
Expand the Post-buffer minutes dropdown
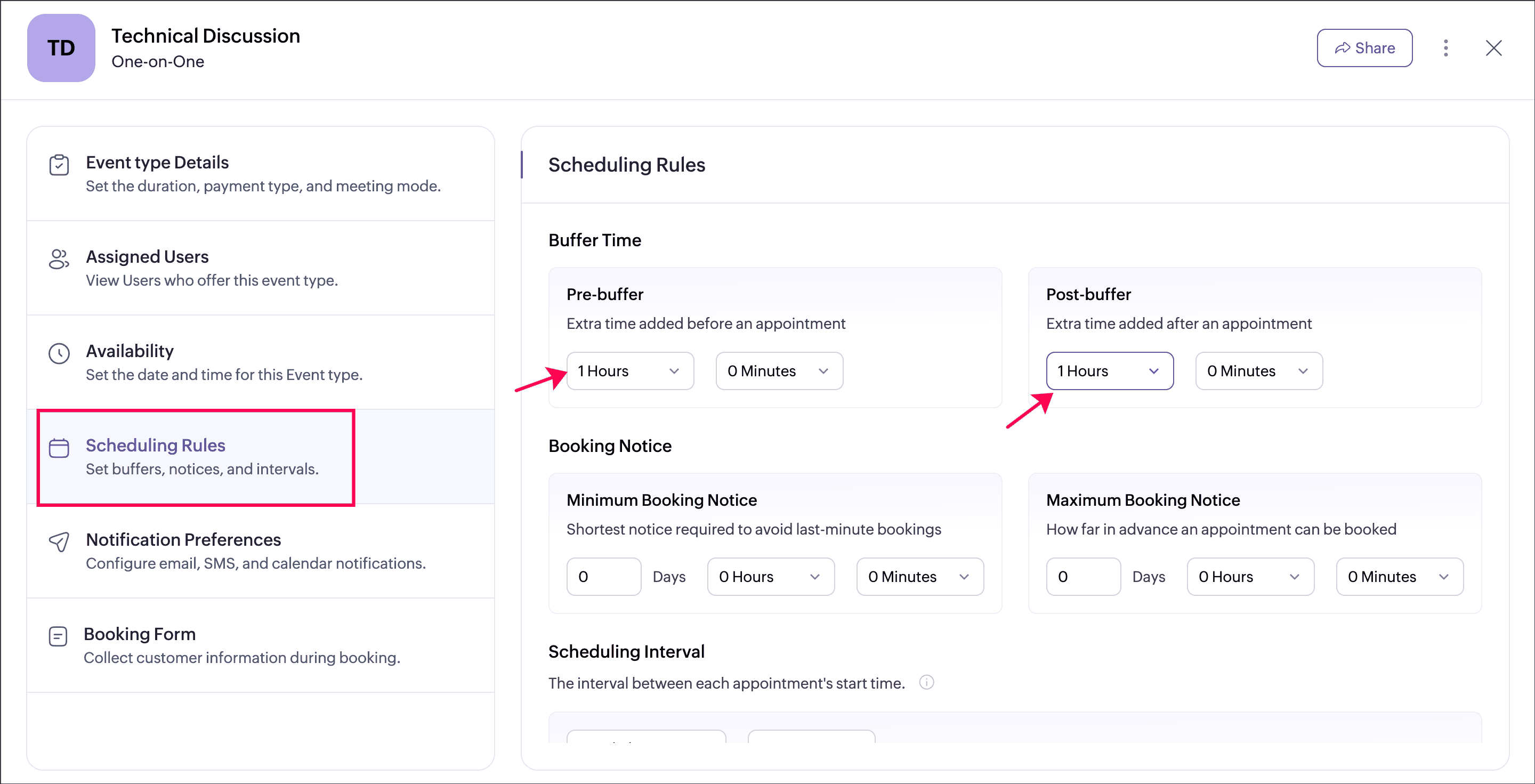(1258, 371)
